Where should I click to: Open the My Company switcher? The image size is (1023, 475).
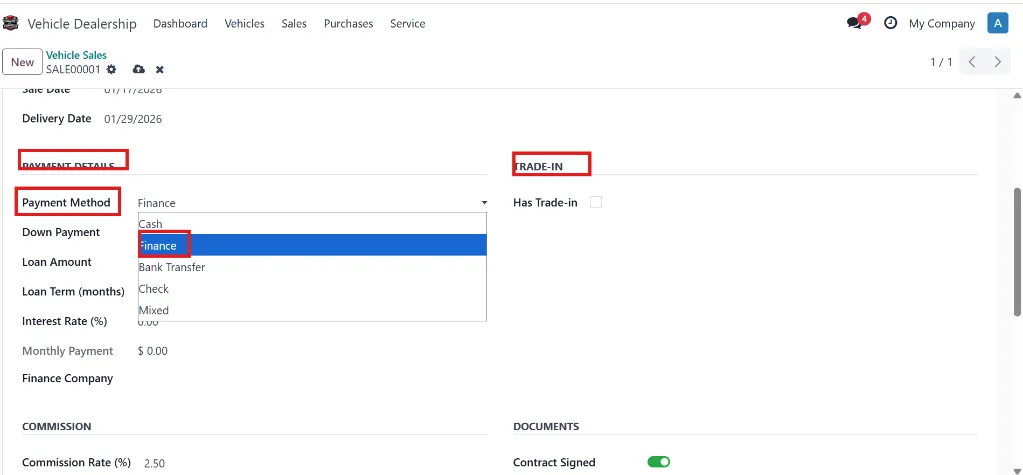[941, 23]
